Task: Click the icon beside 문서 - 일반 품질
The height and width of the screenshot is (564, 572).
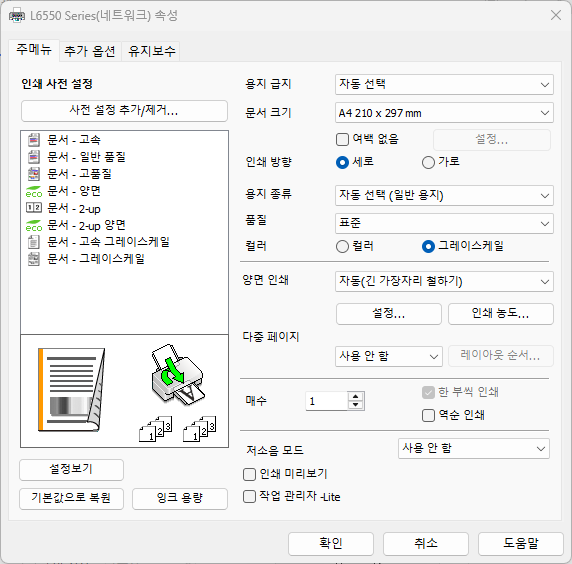Action: [x=34, y=157]
